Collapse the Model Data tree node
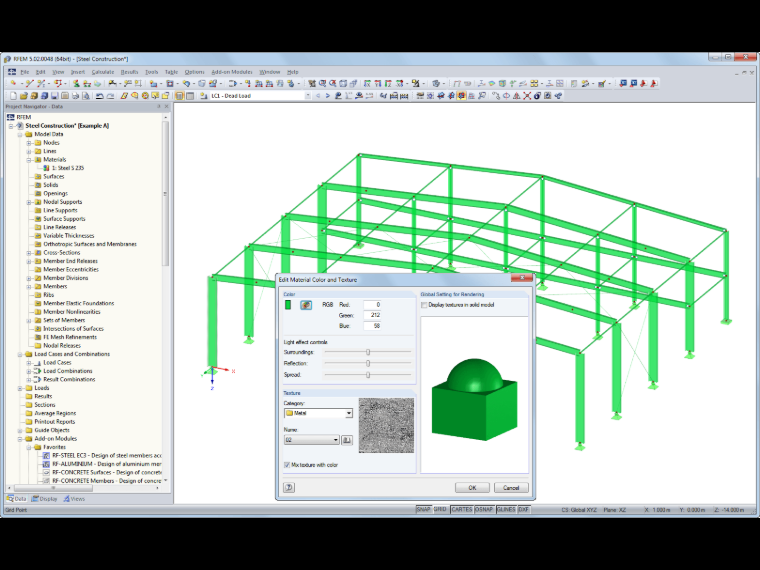Screen dimensions: 760x570 20,134
